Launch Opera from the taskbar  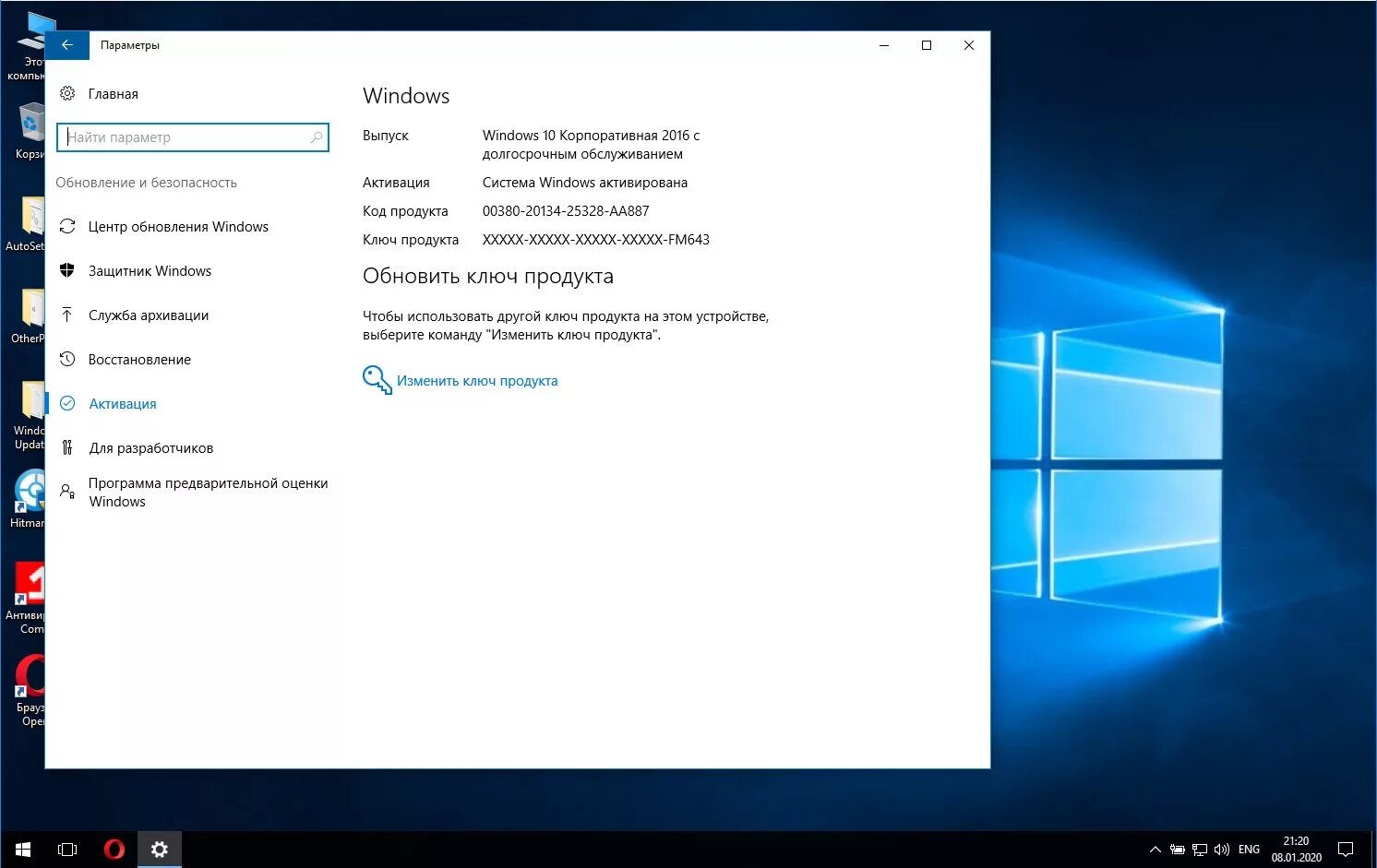(x=114, y=849)
